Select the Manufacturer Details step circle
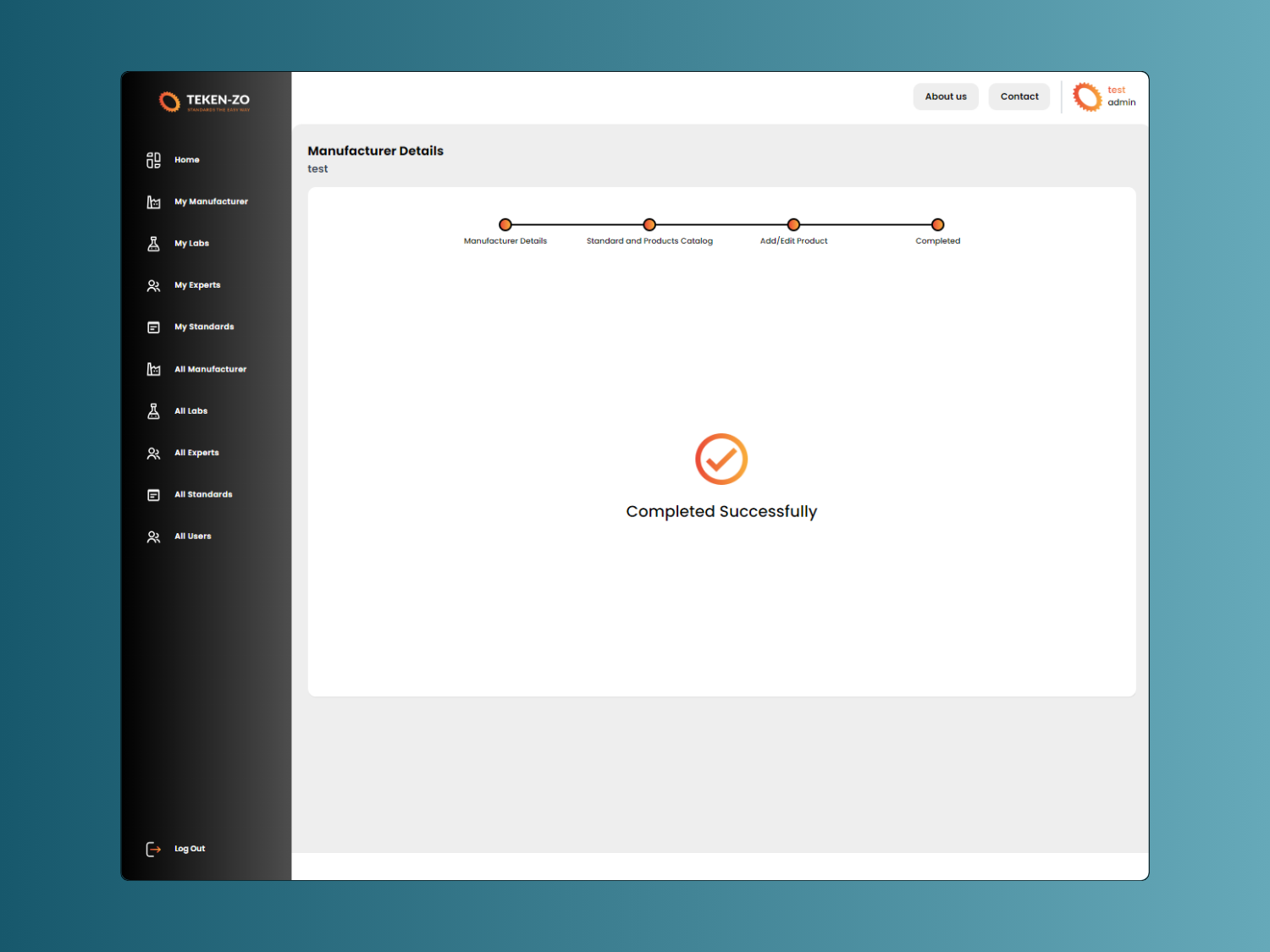This screenshot has height=952, width=1270. coord(505,225)
